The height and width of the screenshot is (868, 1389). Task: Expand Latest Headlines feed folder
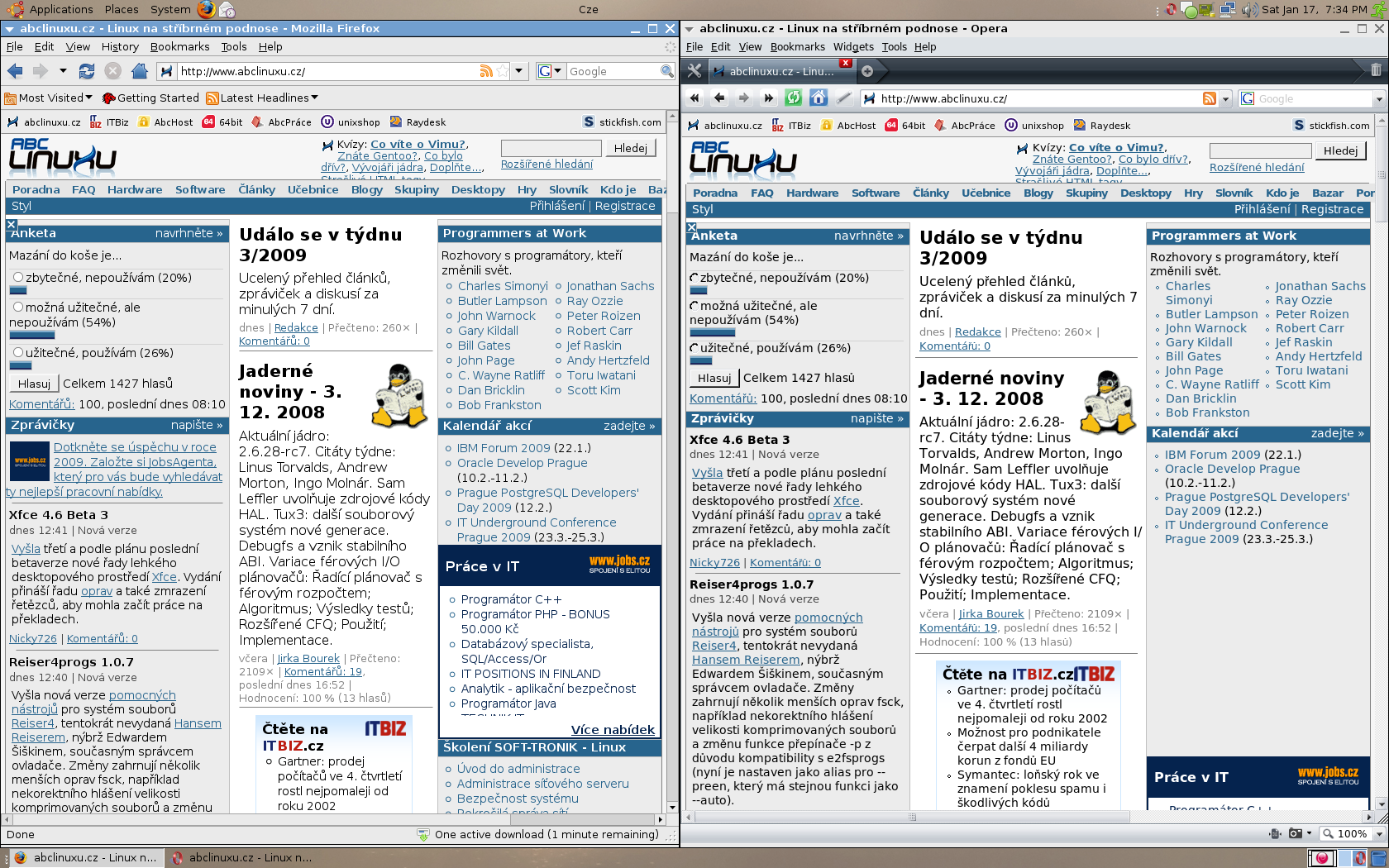pyautogui.click(x=262, y=98)
